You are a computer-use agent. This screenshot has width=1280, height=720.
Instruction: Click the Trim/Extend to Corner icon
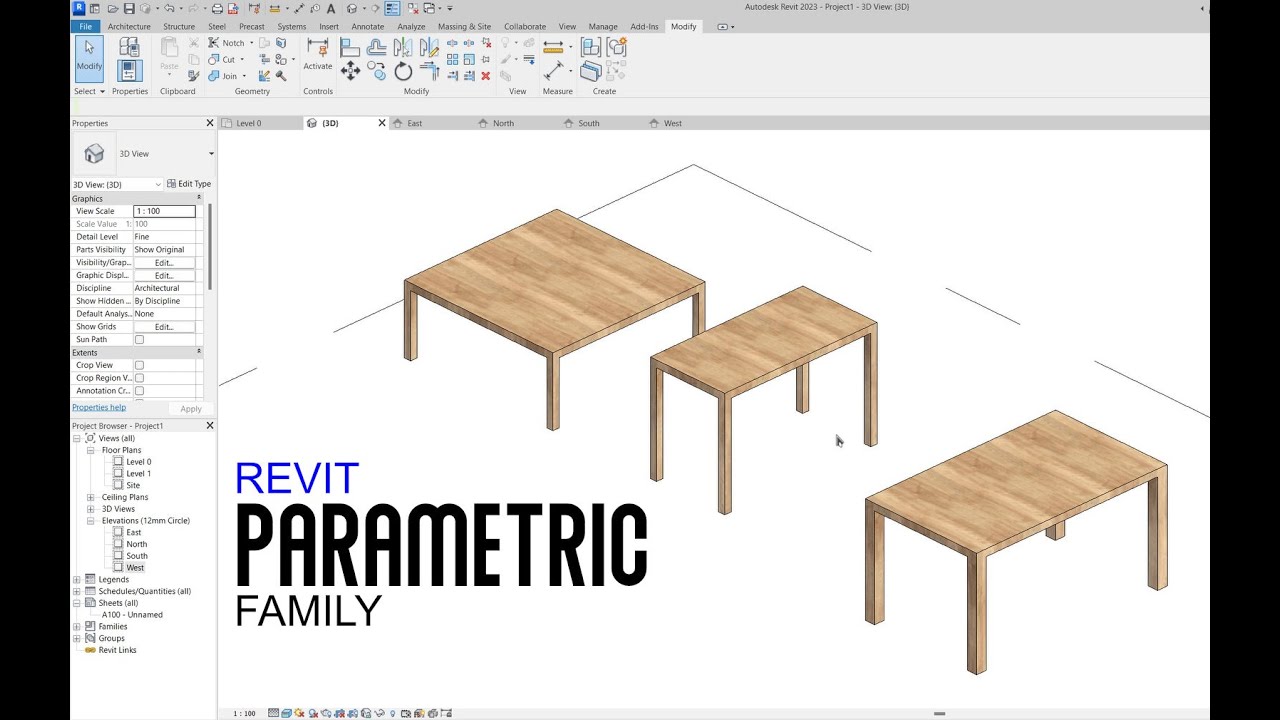pos(429,71)
